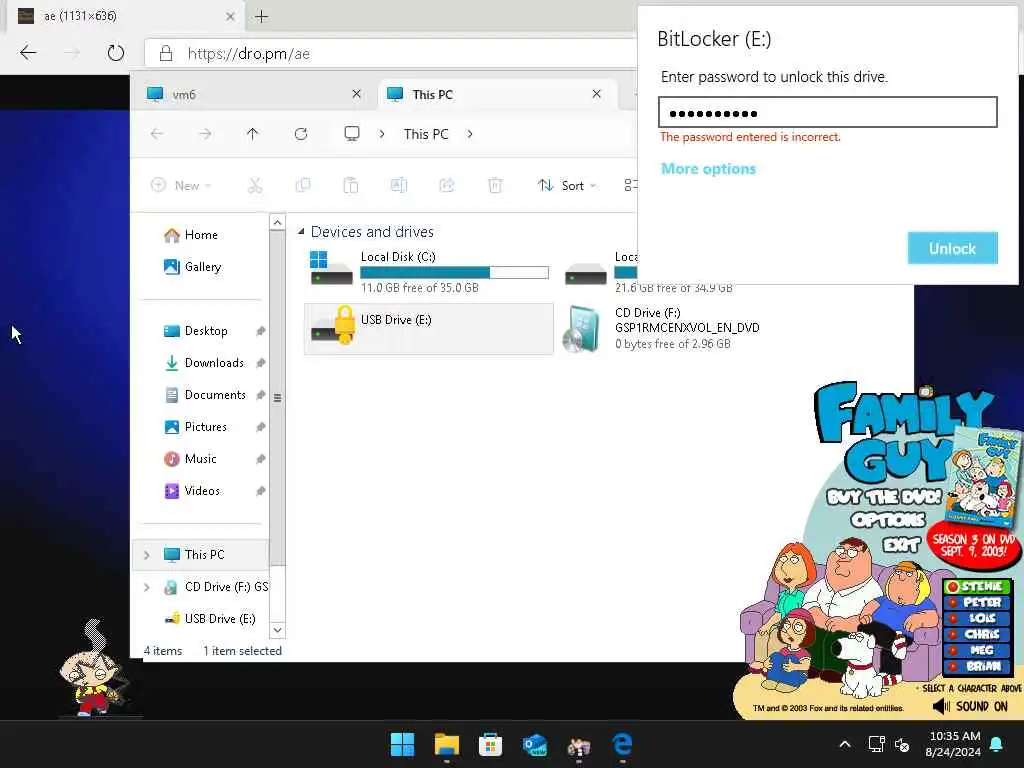Viewport: 1024px width, 768px height.
Task: Toggle SOUND ON speaker in Family Guy
Action: (970, 706)
